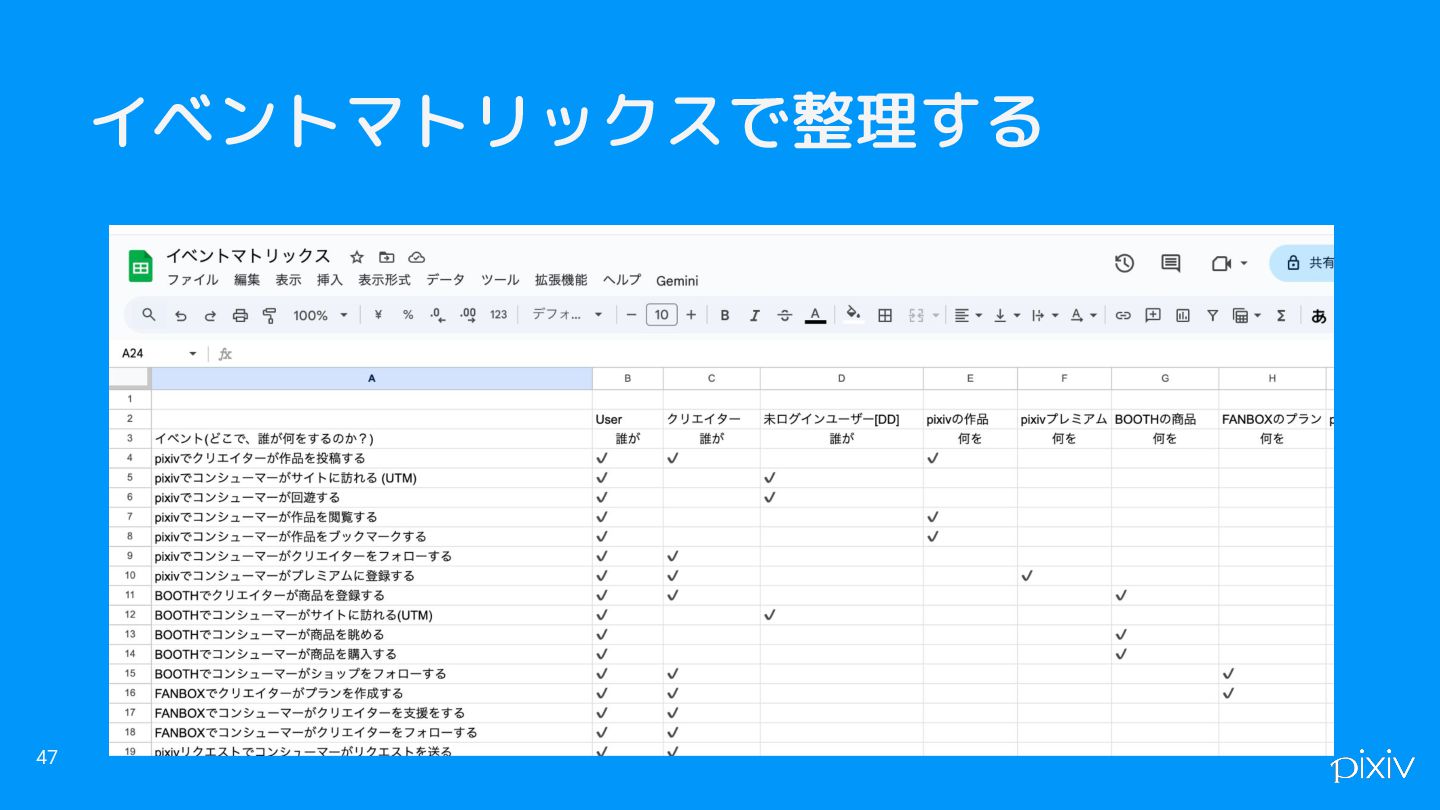Toggle bold formatting
The height and width of the screenshot is (810, 1440).
[x=725, y=315]
